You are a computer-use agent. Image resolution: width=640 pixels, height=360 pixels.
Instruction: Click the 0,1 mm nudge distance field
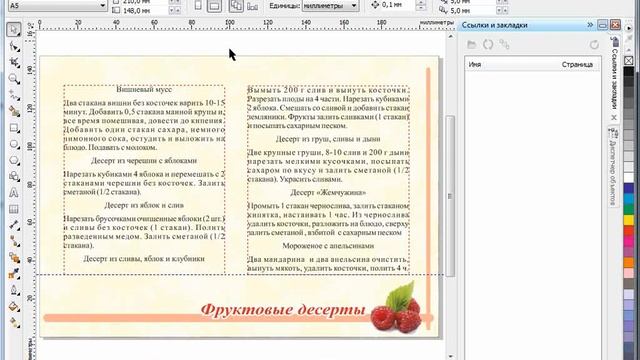[x=397, y=5]
